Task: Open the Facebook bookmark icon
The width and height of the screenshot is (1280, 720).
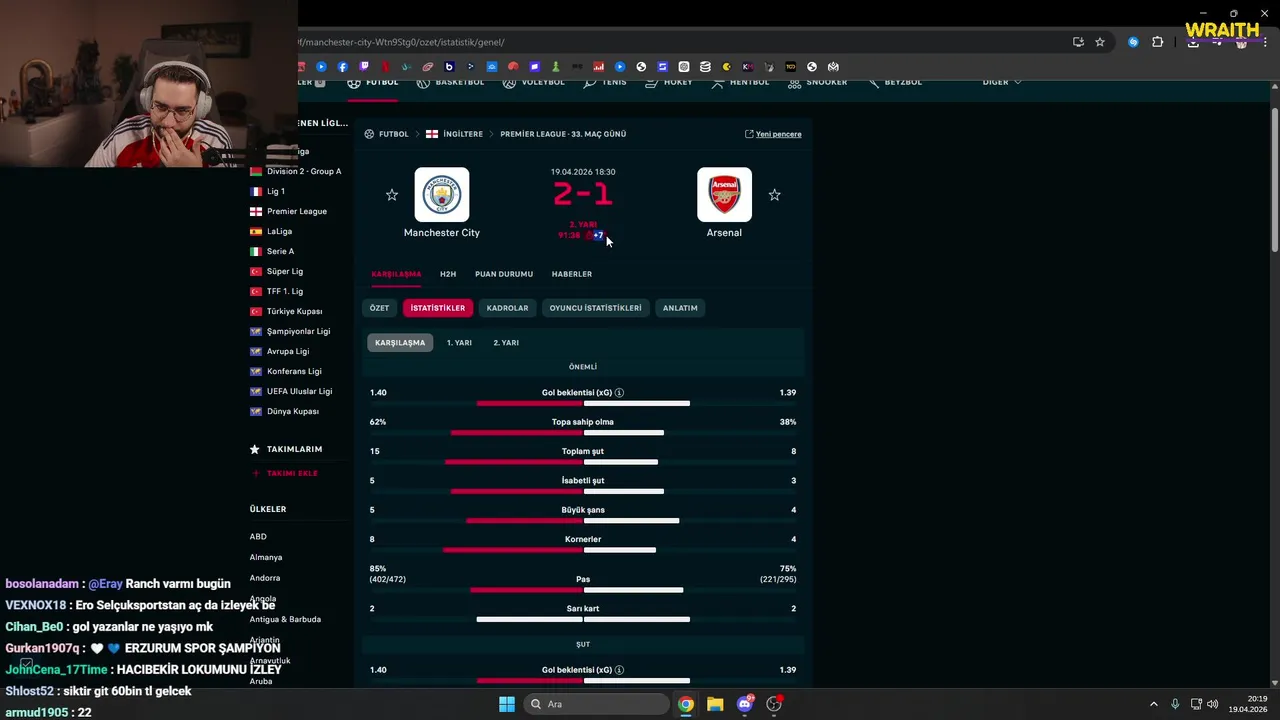Action: point(343,67)
